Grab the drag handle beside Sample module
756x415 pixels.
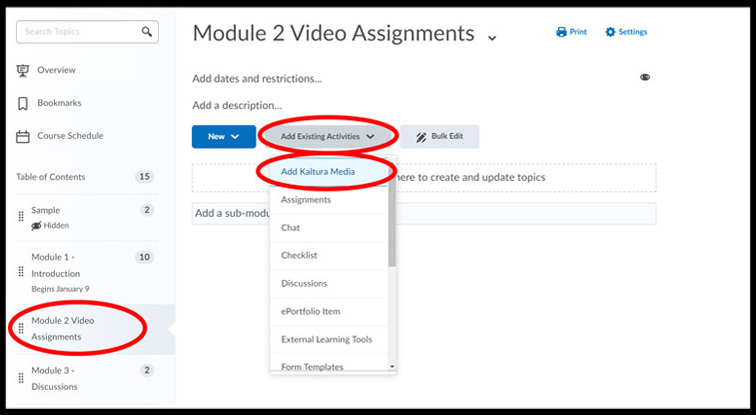tap(21, 217)
